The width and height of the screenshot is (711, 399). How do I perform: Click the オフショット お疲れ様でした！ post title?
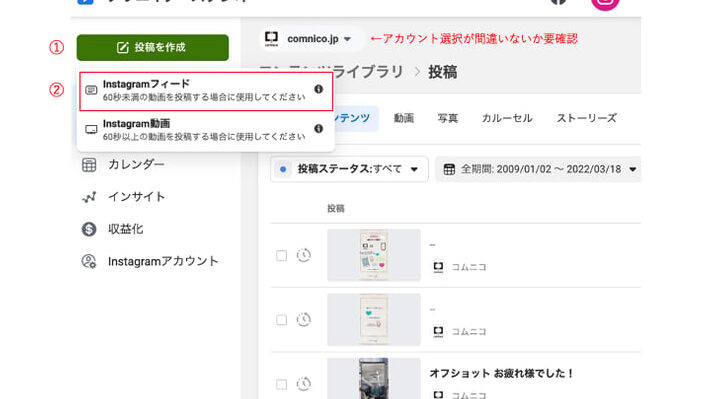click(502, 374)
